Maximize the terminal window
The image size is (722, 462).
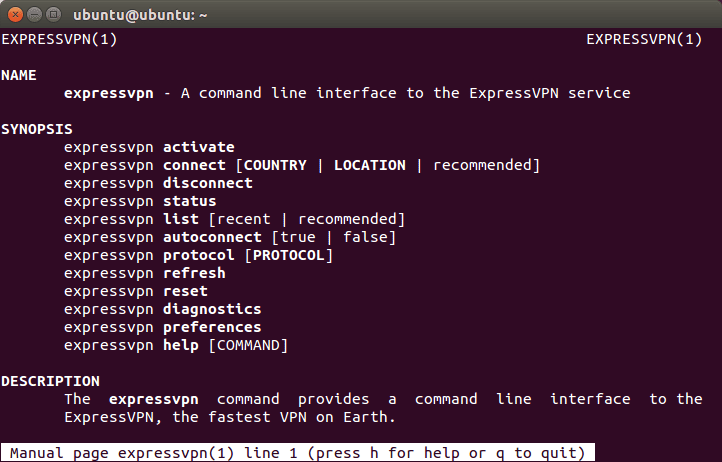click(52, 15)
